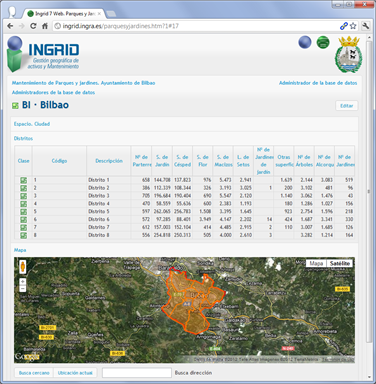The image size is (376, 384).
Task: Open the Distrito 5 row class icon
Action: (24, 212)
